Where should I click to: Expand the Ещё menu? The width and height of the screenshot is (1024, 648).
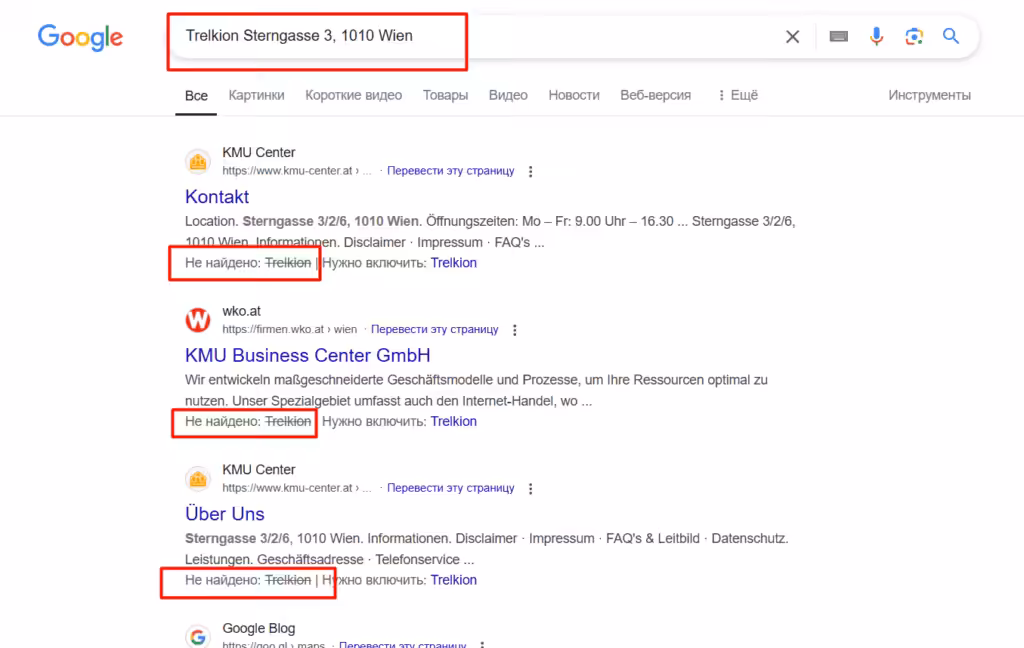click(x=738, y=95)
